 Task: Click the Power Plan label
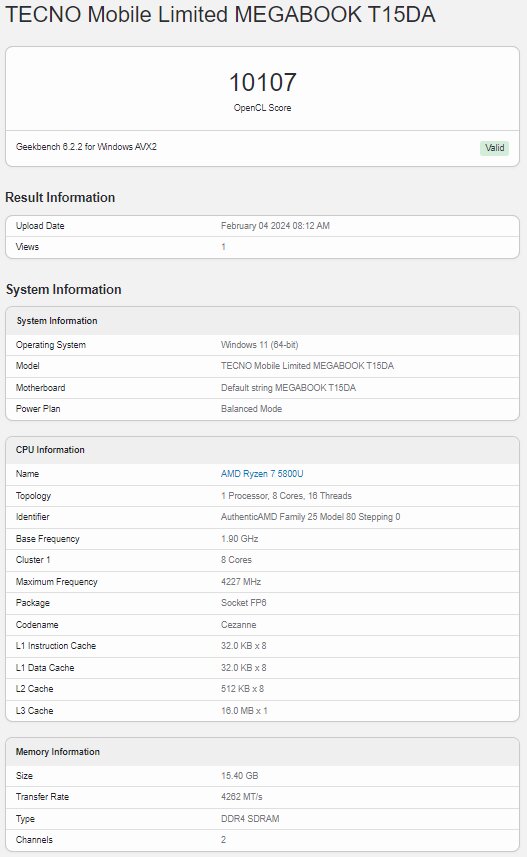click(x=38, y=409)
